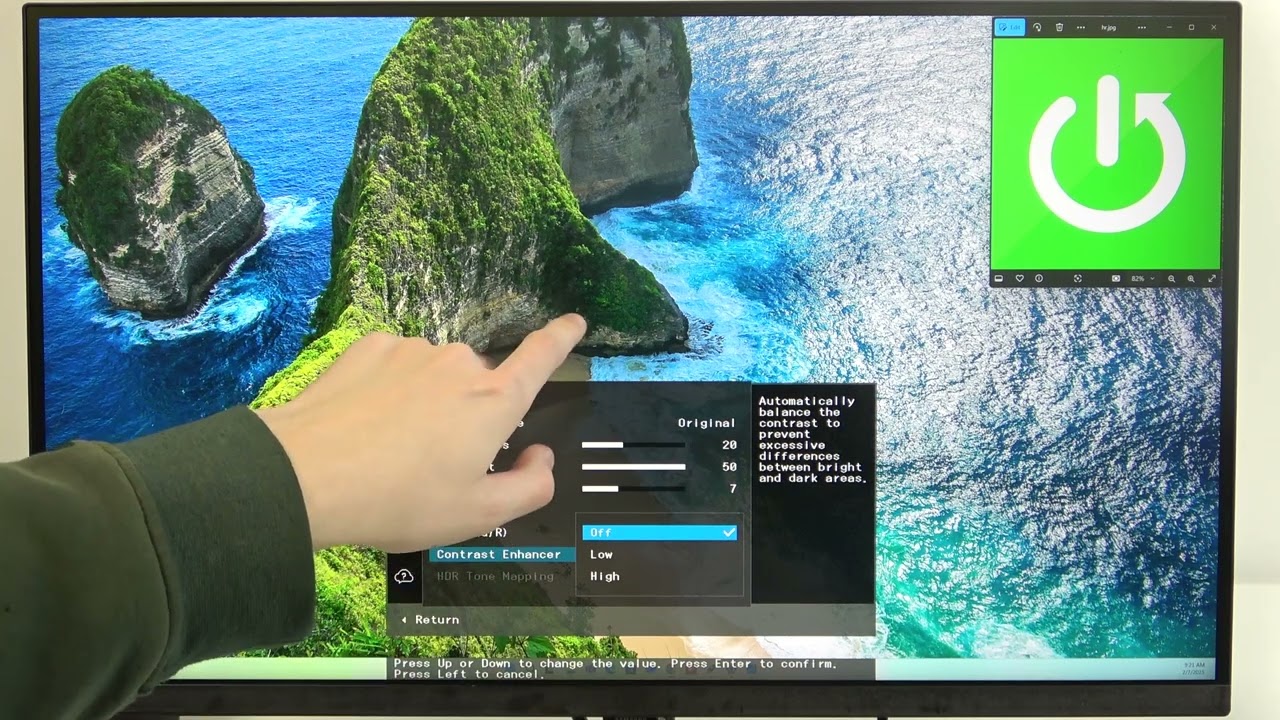This screenshot has height=720, width=1280.
Task: Open the 82% zoom level dropdown
Action: click(1143, 278)
